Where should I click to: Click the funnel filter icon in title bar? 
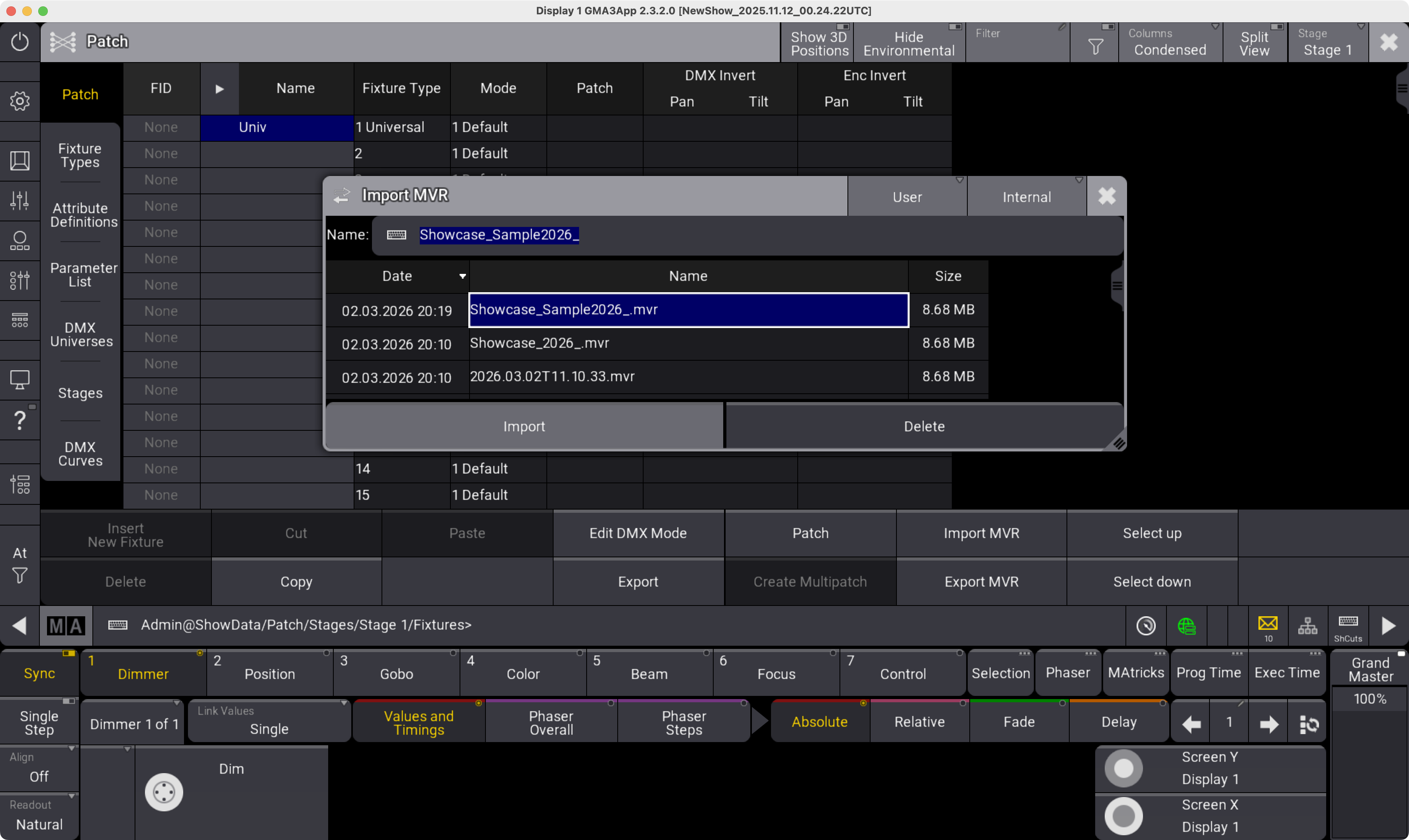pos(1095,46)
